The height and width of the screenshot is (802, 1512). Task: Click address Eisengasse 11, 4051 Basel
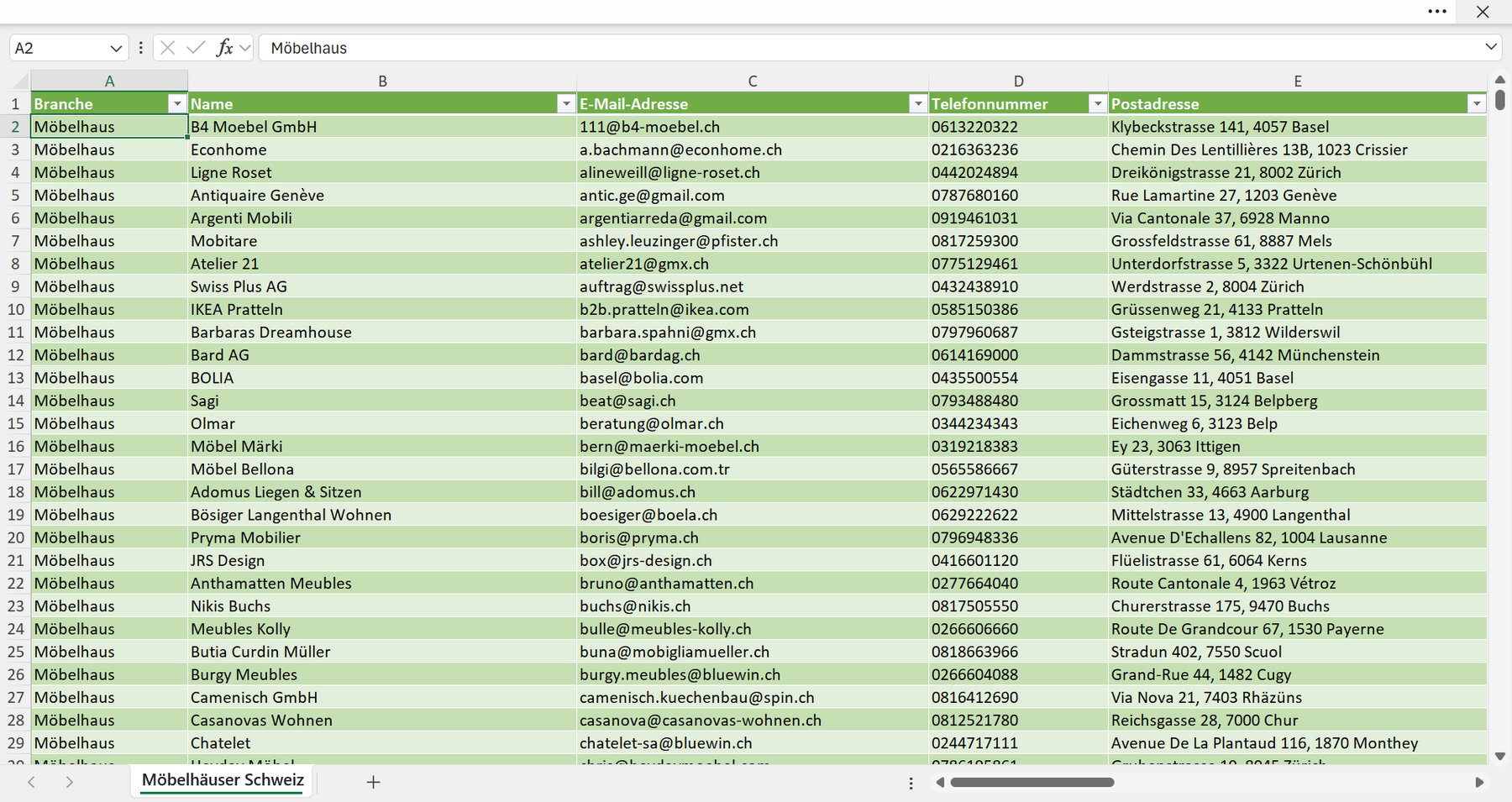[1298, 378]
